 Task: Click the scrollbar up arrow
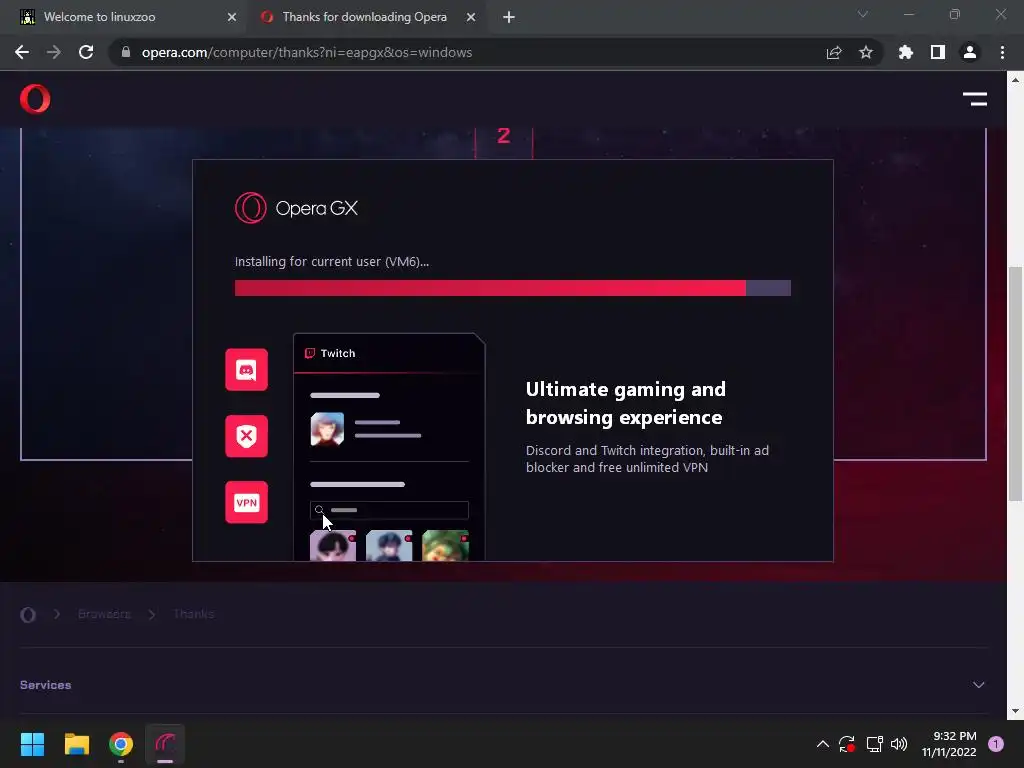[x=1015, y=80]
